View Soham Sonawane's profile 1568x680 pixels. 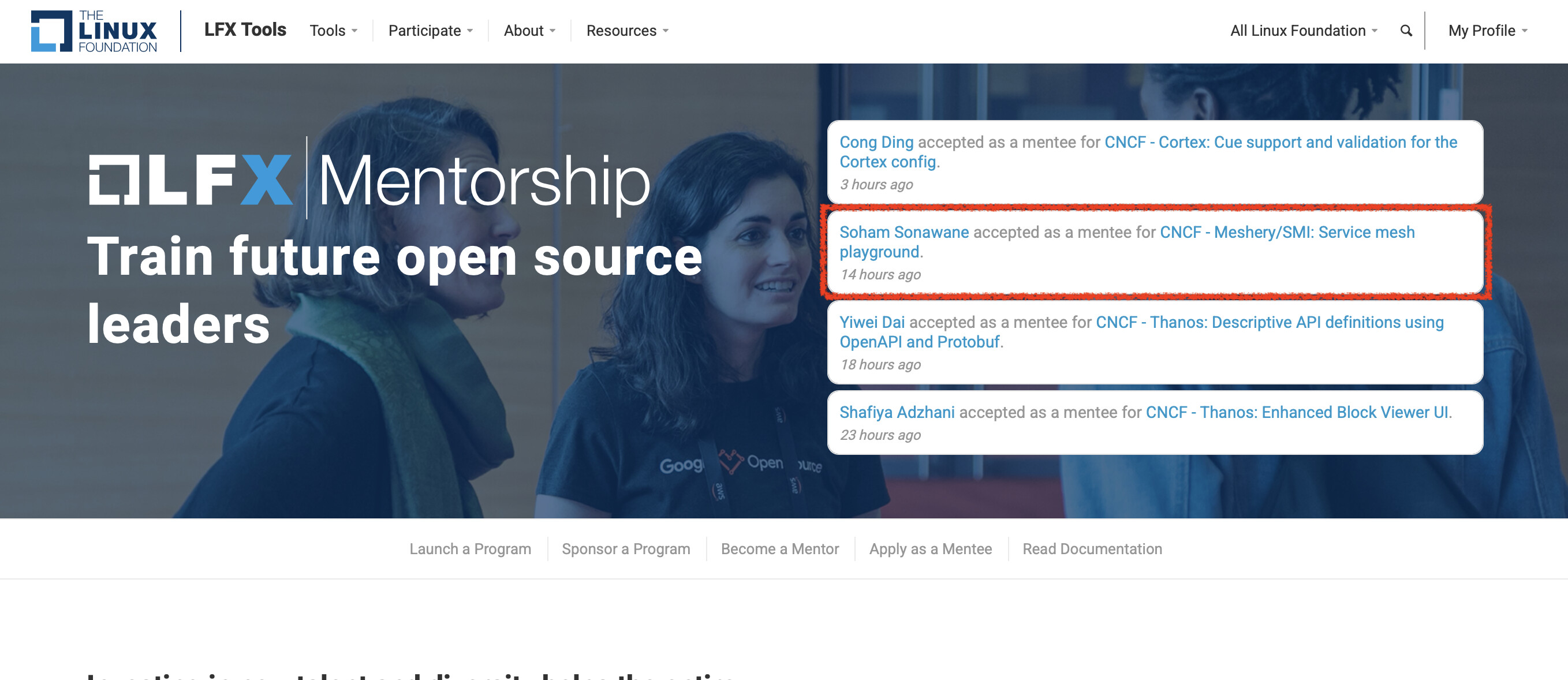pyautogui.click(x=904, y=232)
